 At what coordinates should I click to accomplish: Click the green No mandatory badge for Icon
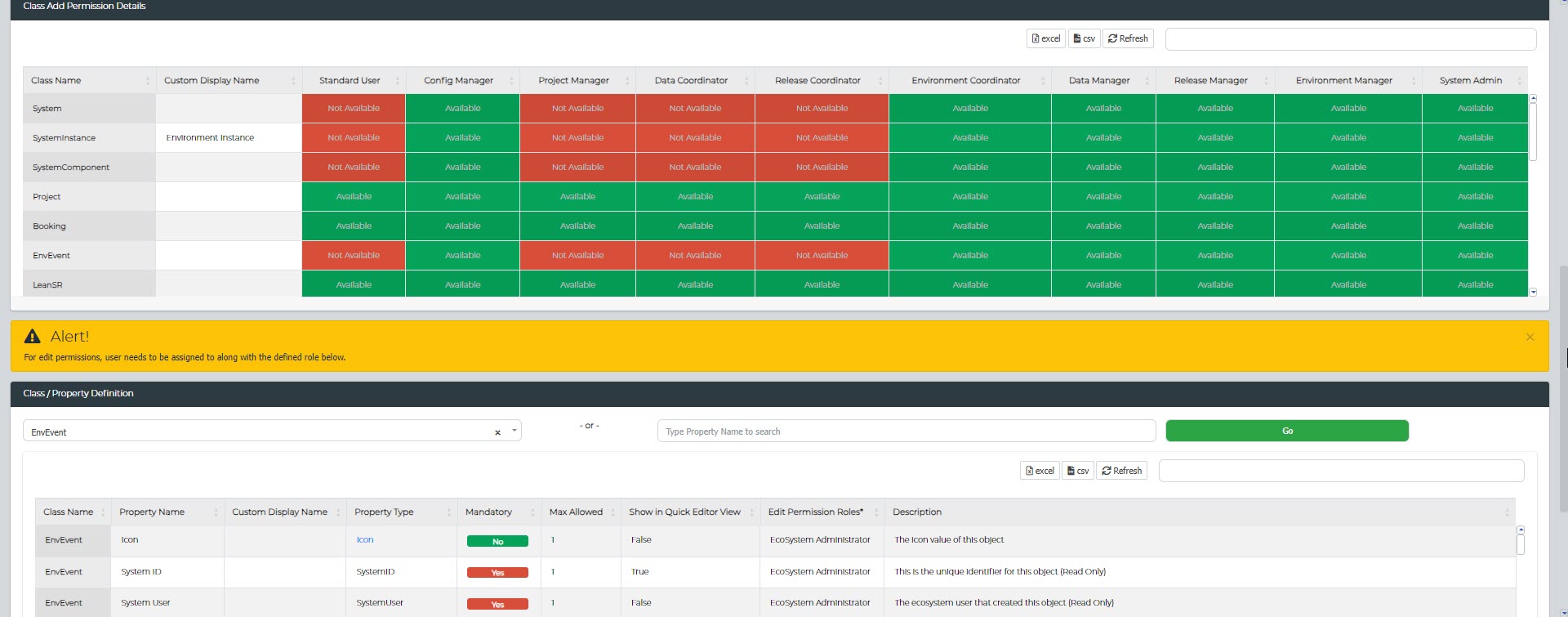click(x=497, y=541)
